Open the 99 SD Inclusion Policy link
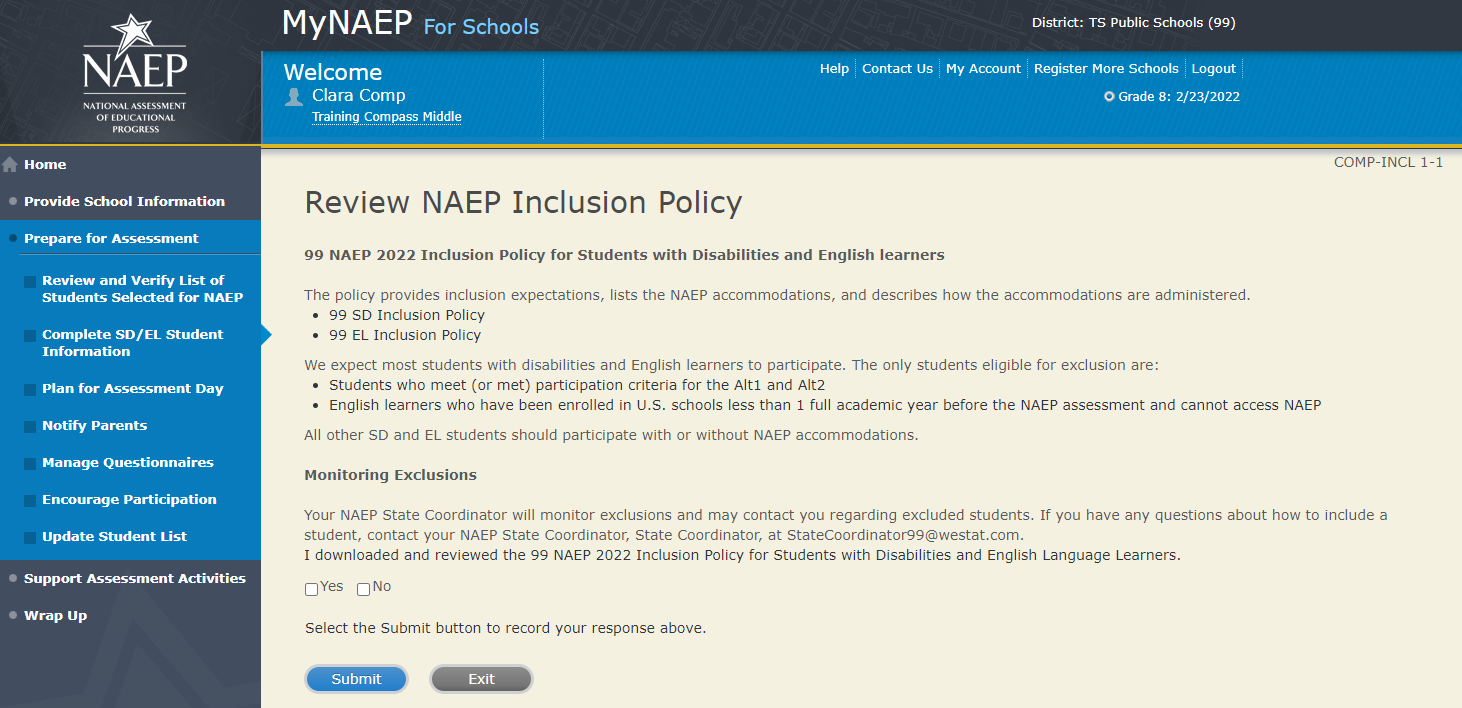1462x708 pixels. pos(406,315)
